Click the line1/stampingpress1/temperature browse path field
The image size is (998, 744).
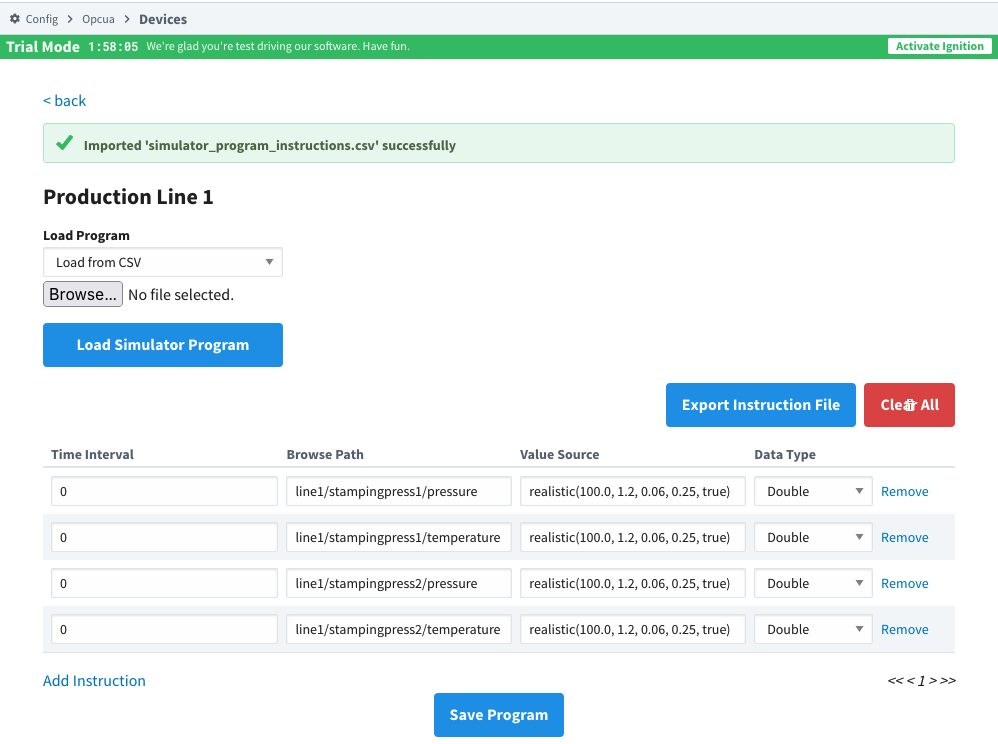tap(398, 537)
